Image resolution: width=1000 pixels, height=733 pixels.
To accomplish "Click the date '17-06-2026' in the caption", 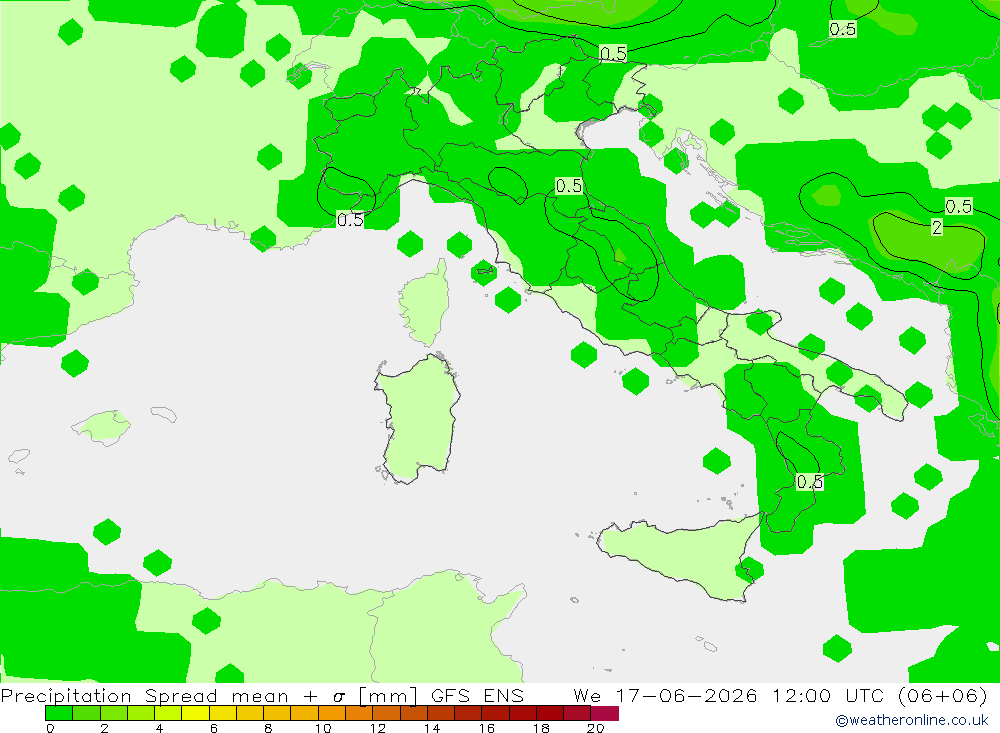I will tap(686, 695).
